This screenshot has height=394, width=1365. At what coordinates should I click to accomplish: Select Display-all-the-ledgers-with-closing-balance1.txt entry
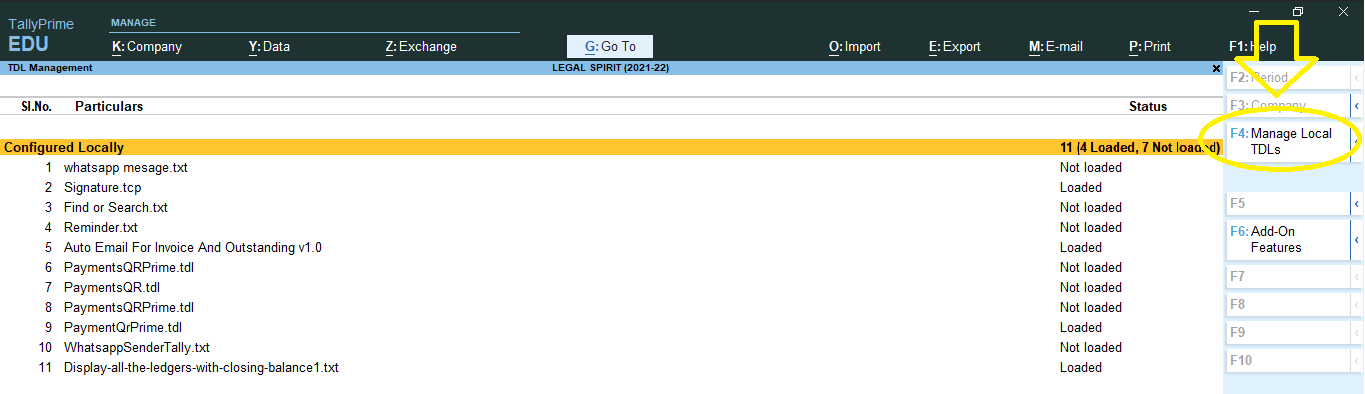pyautogui.click(x=201, y=367)
